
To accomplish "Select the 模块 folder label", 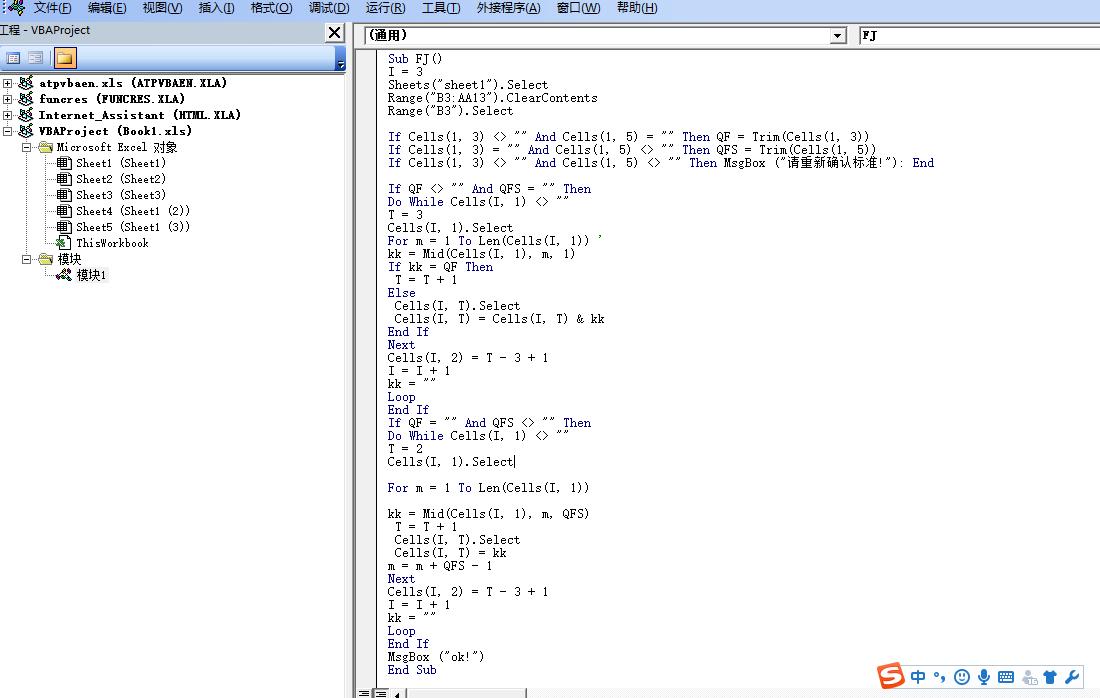I will 69,259.
